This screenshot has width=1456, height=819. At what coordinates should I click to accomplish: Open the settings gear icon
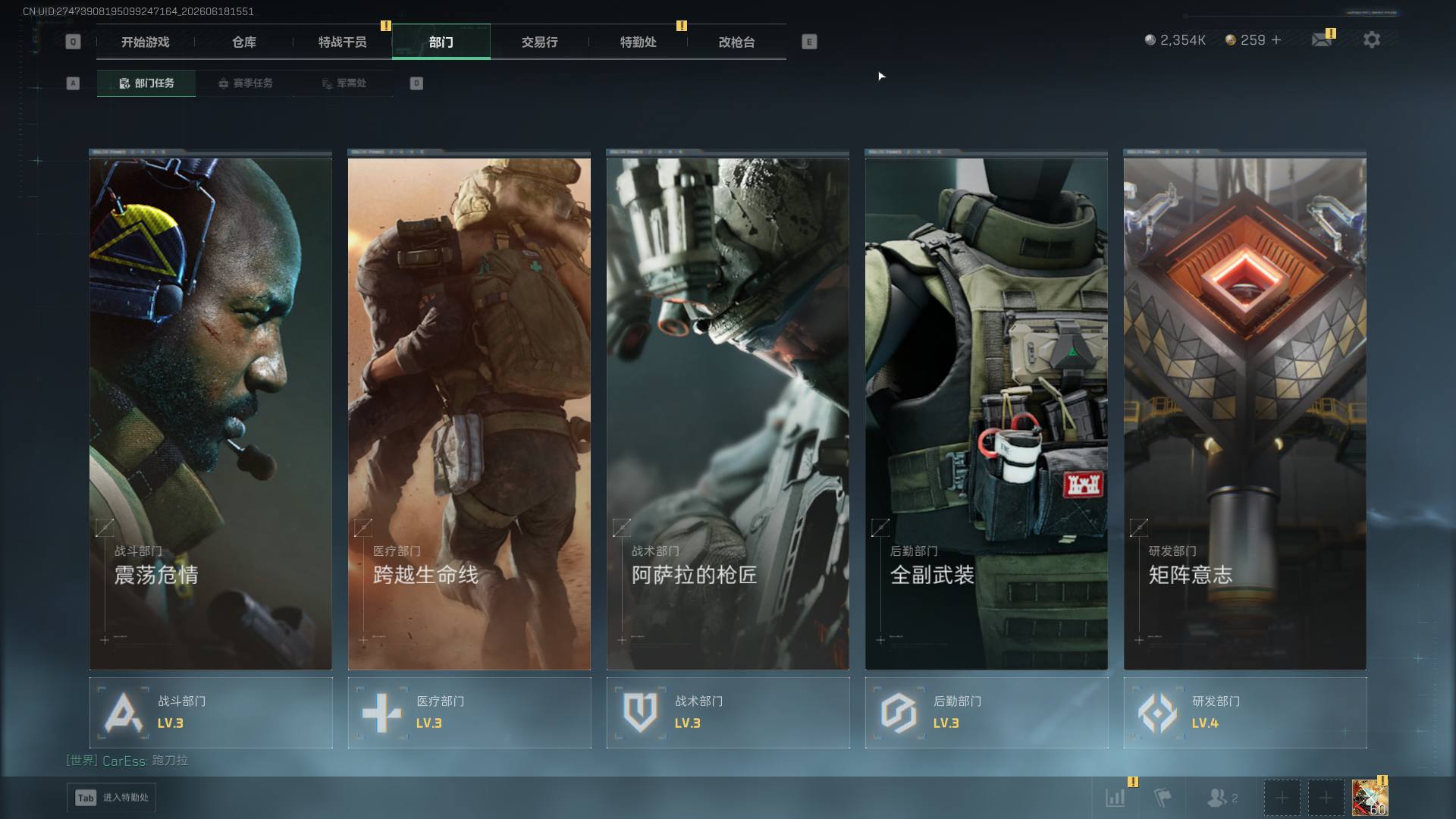(1372, 40)
